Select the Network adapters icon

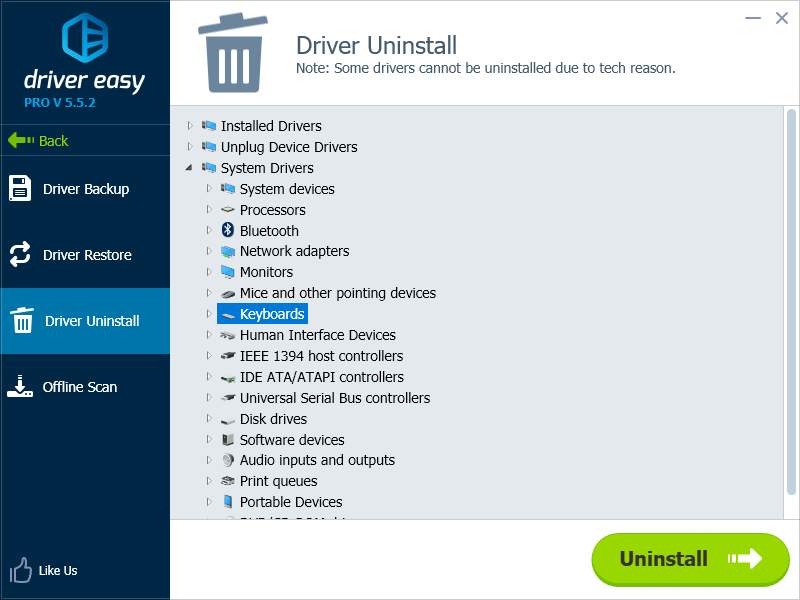[x=229, y=251]
